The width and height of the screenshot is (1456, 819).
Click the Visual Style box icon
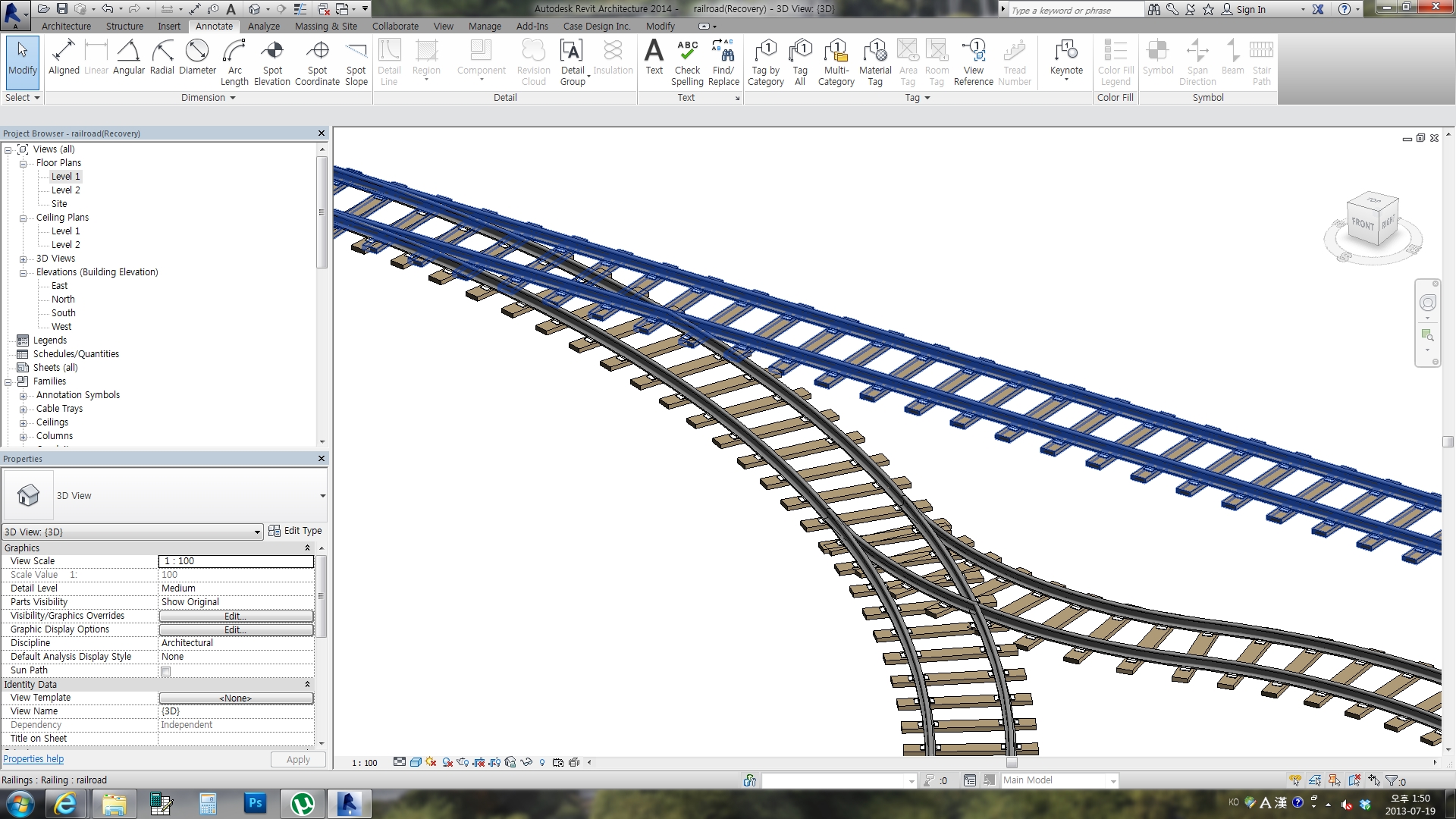click(416, 762)
